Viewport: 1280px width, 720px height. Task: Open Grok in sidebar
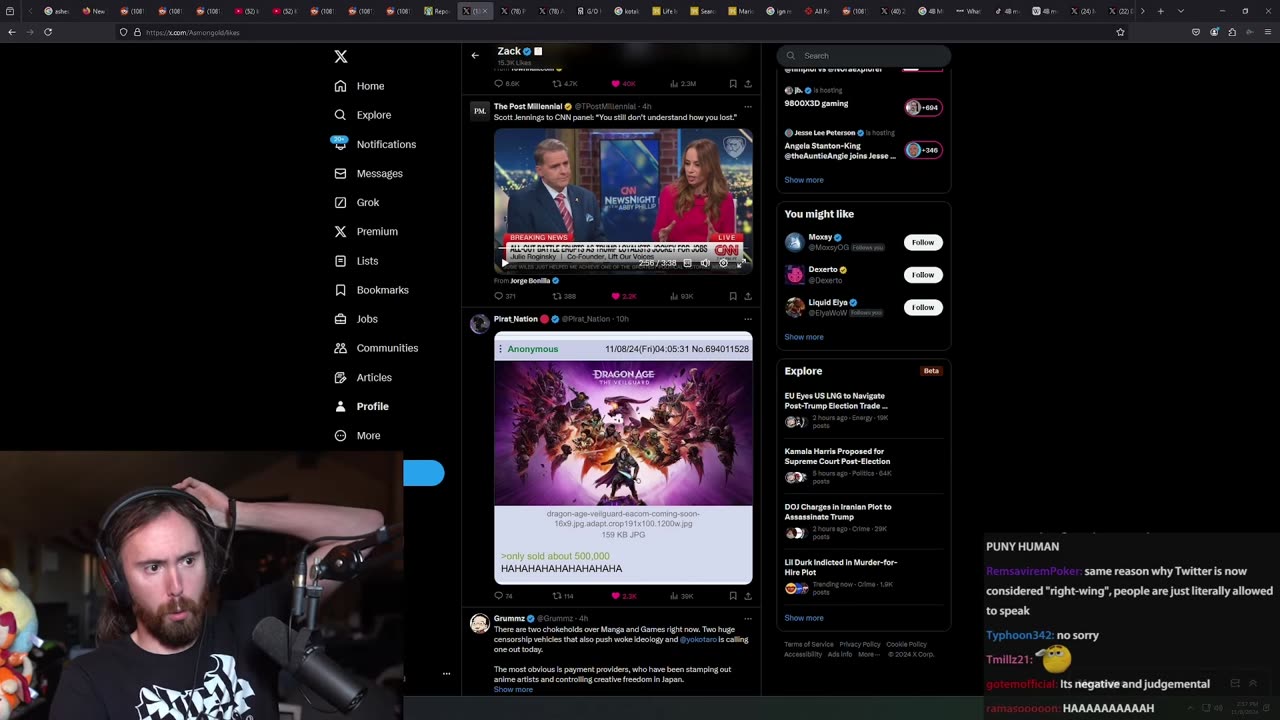coord(357,202)
